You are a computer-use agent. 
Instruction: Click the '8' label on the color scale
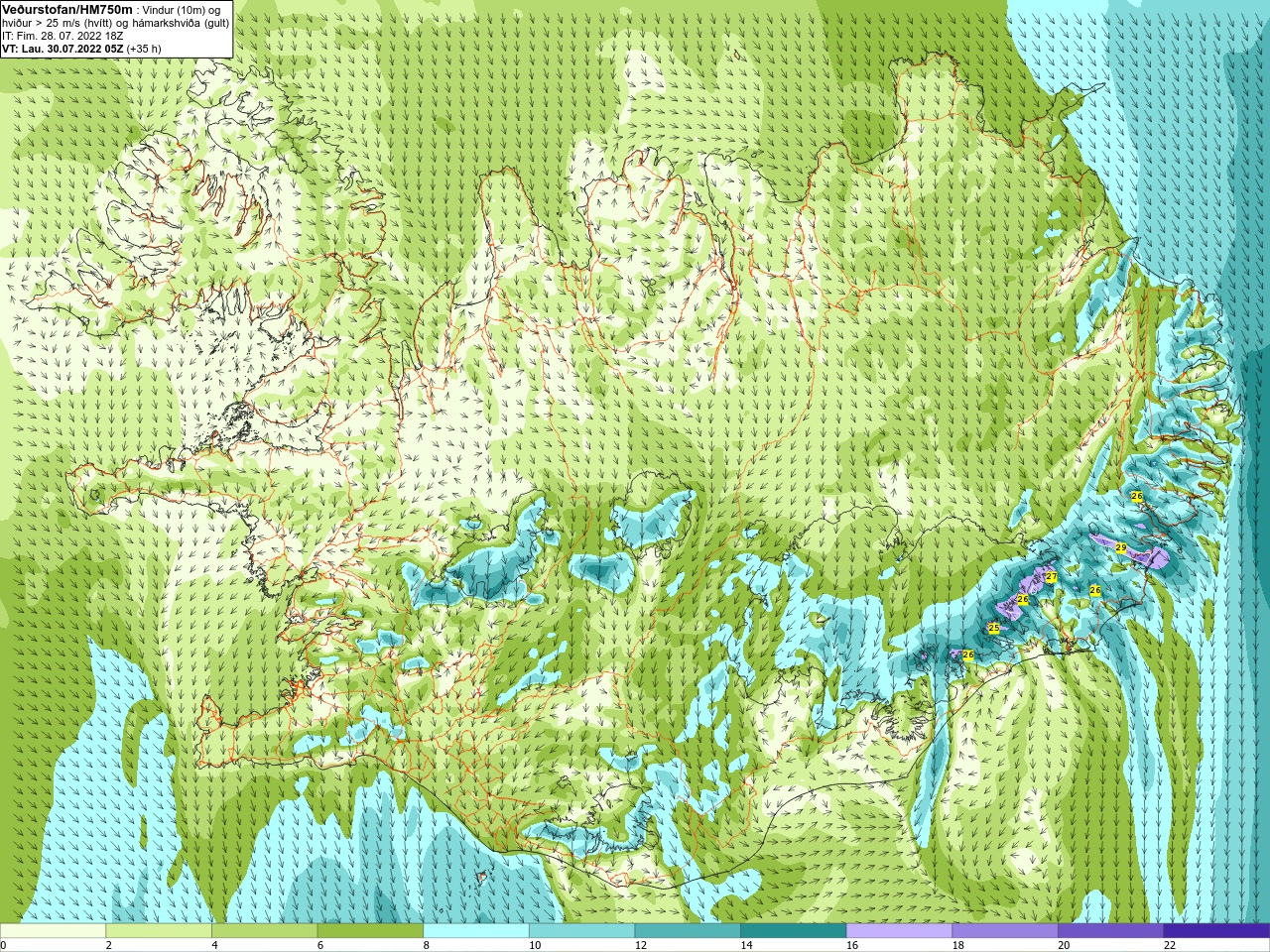[427, 945]
